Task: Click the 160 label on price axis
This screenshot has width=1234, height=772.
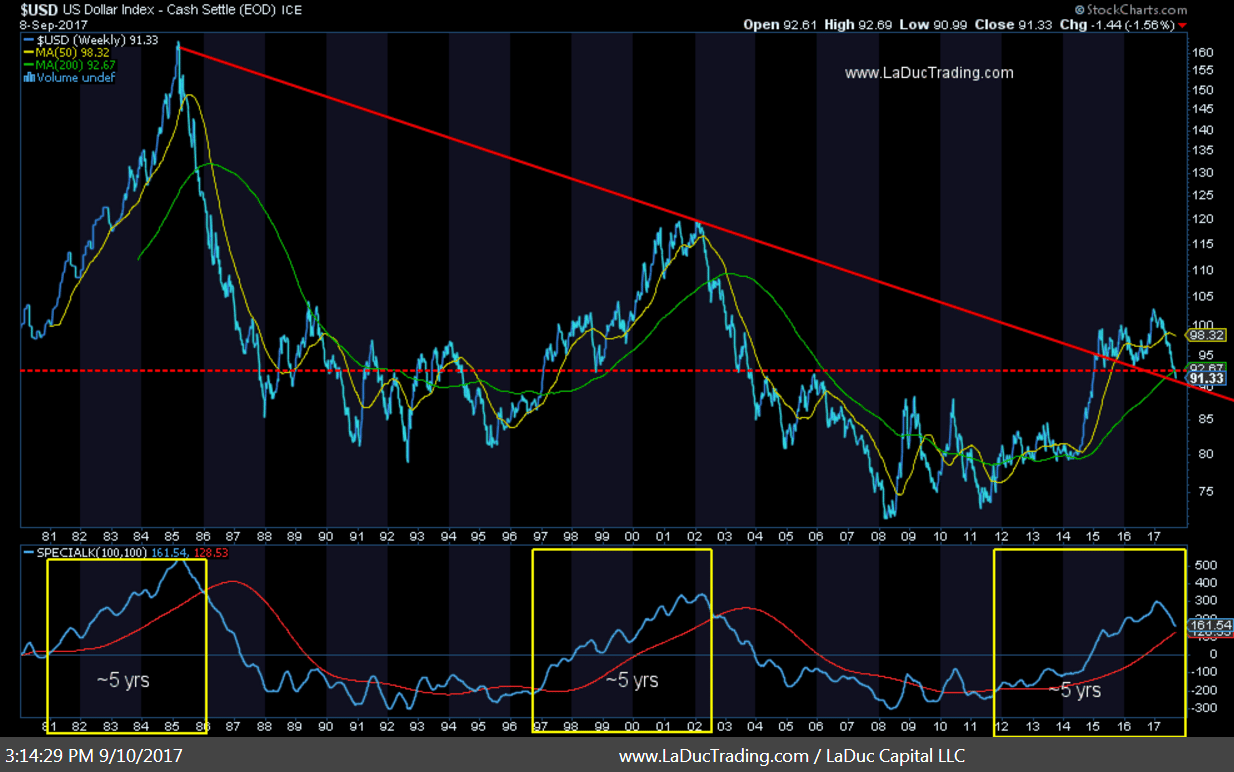Action: 1202,52
